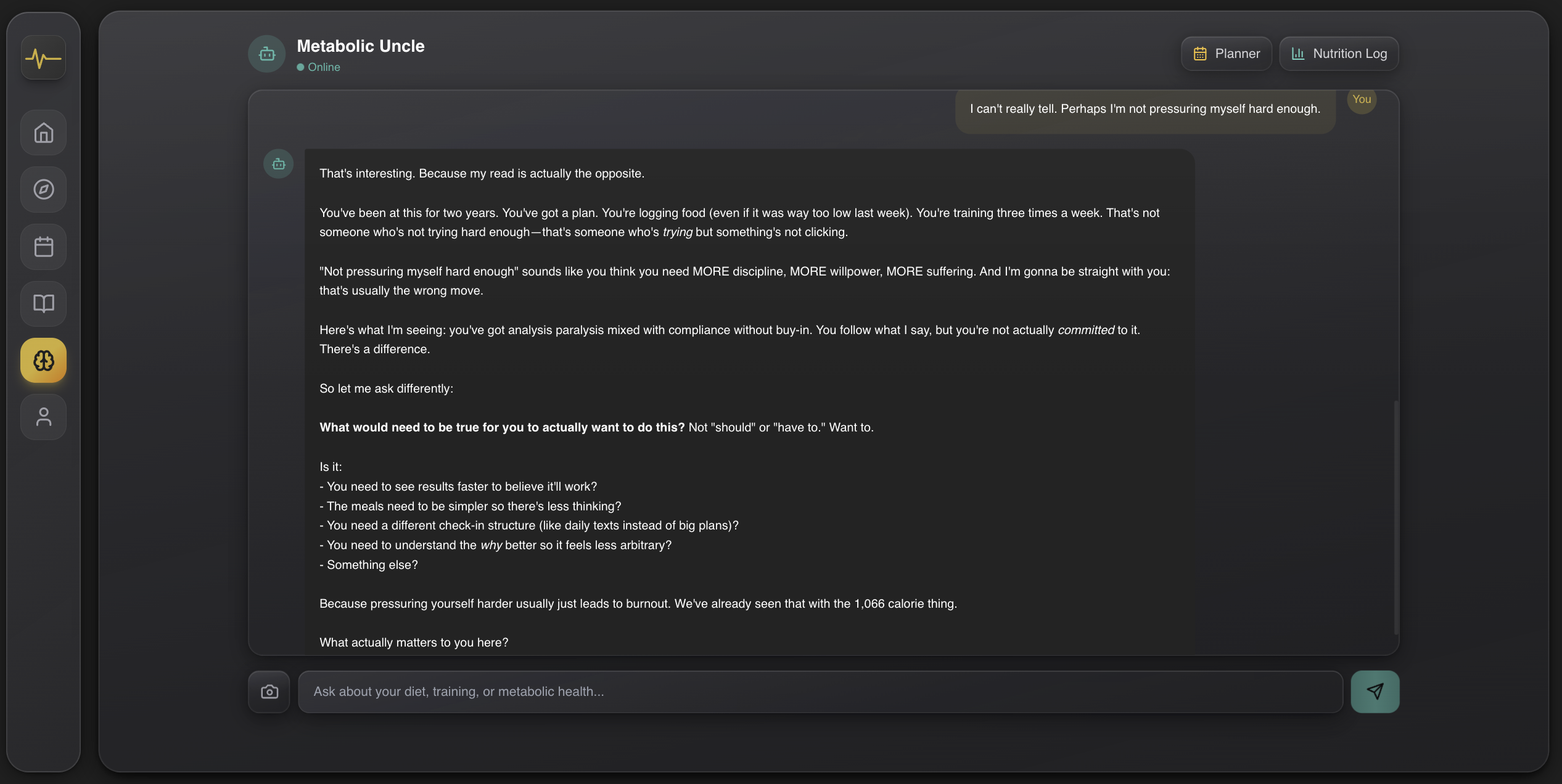This screenshot has height=784, width=1562.
Task: Select the brain AI coach icon in sidebar
Action: pyautogui.click(x=43, y=360)
